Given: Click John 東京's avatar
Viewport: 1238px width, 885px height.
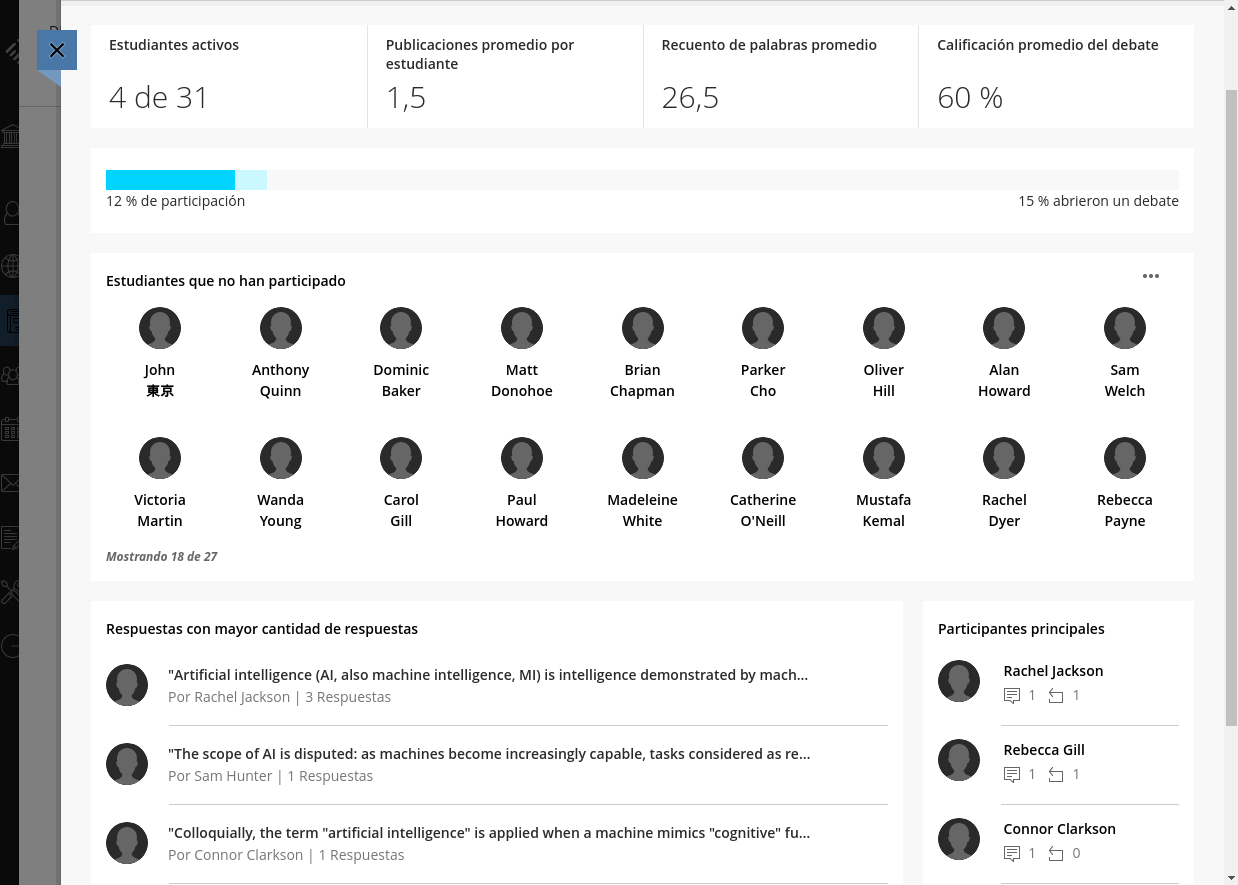Looking at the screenshot, I should pos(160,328).
